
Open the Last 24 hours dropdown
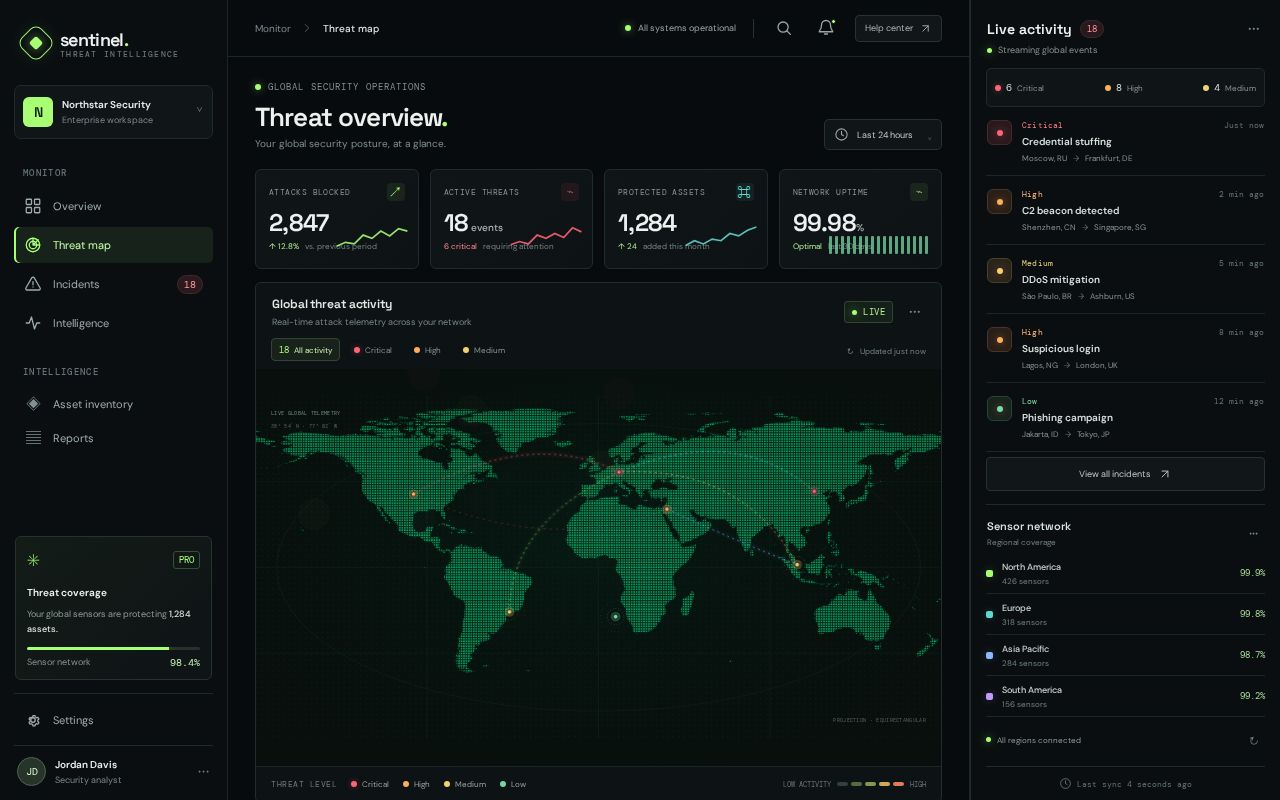coord(883,135)
